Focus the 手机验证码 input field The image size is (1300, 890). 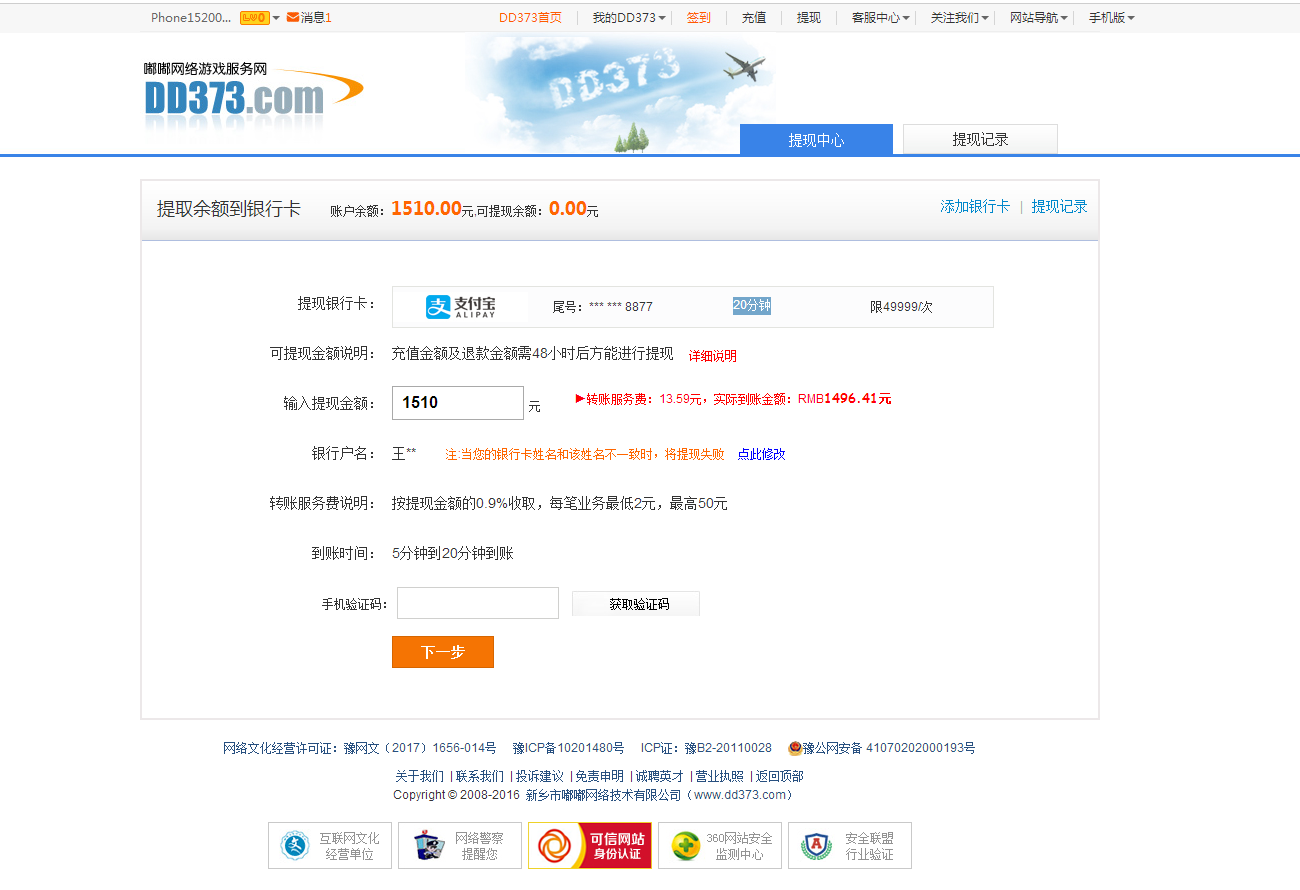pyautogui.click(x=478, y=603)
